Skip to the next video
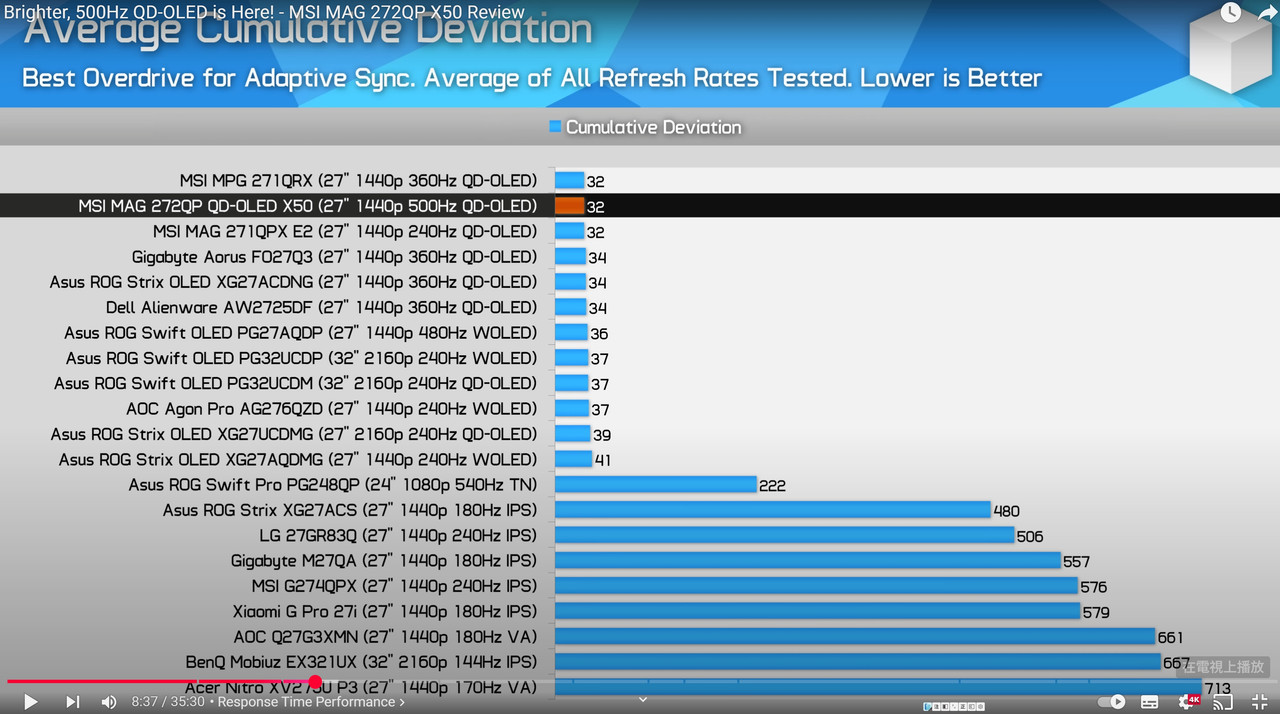This screenshot has width=1280, height=714. coord(72,702)
